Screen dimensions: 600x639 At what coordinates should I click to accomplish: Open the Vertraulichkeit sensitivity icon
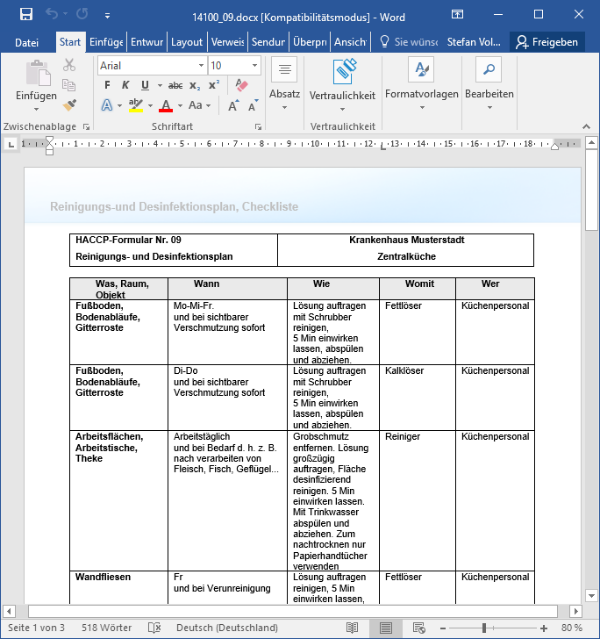point(342,72)
